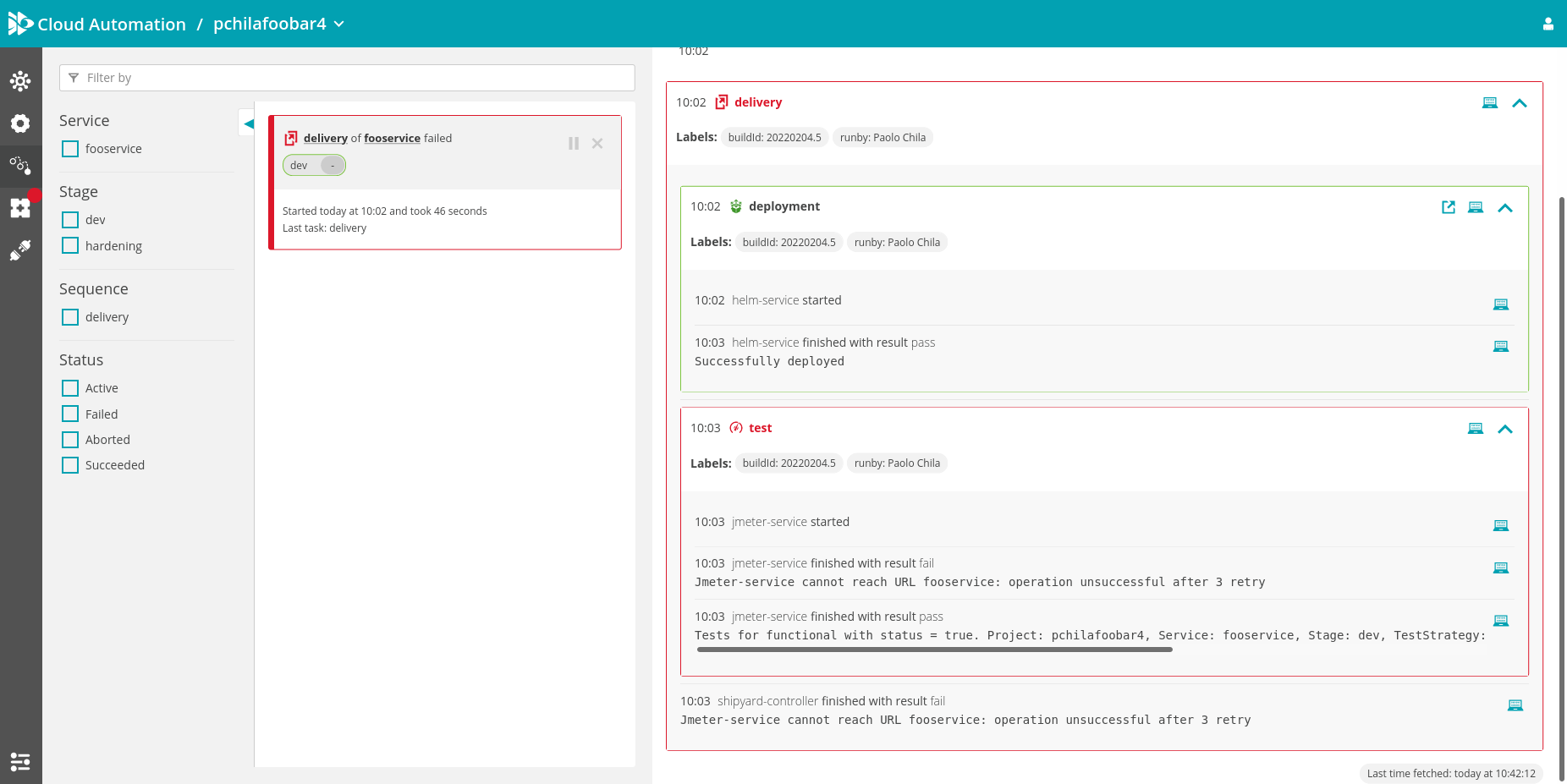The width and height of the screenshot is (1567, 784).
Task: Click the vertical page scrollbar
Action: (1562, 489)
